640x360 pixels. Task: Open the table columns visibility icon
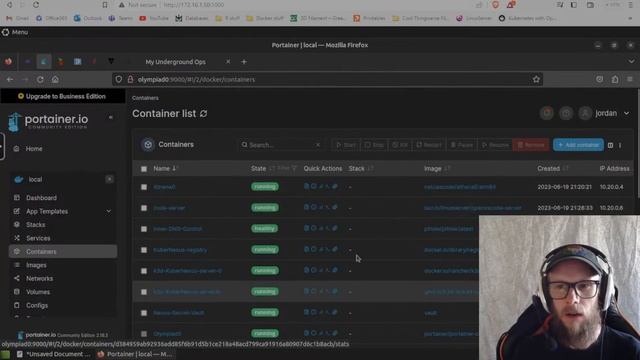tap(610, 145)
